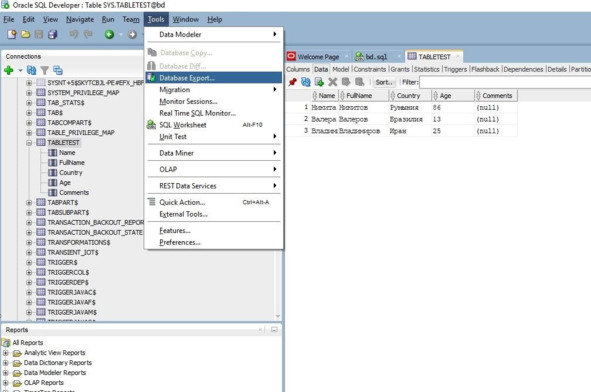Click the Delete Selected Row X icon
The width and height of the screenshot is (591, 392).
tap(332, 82)
